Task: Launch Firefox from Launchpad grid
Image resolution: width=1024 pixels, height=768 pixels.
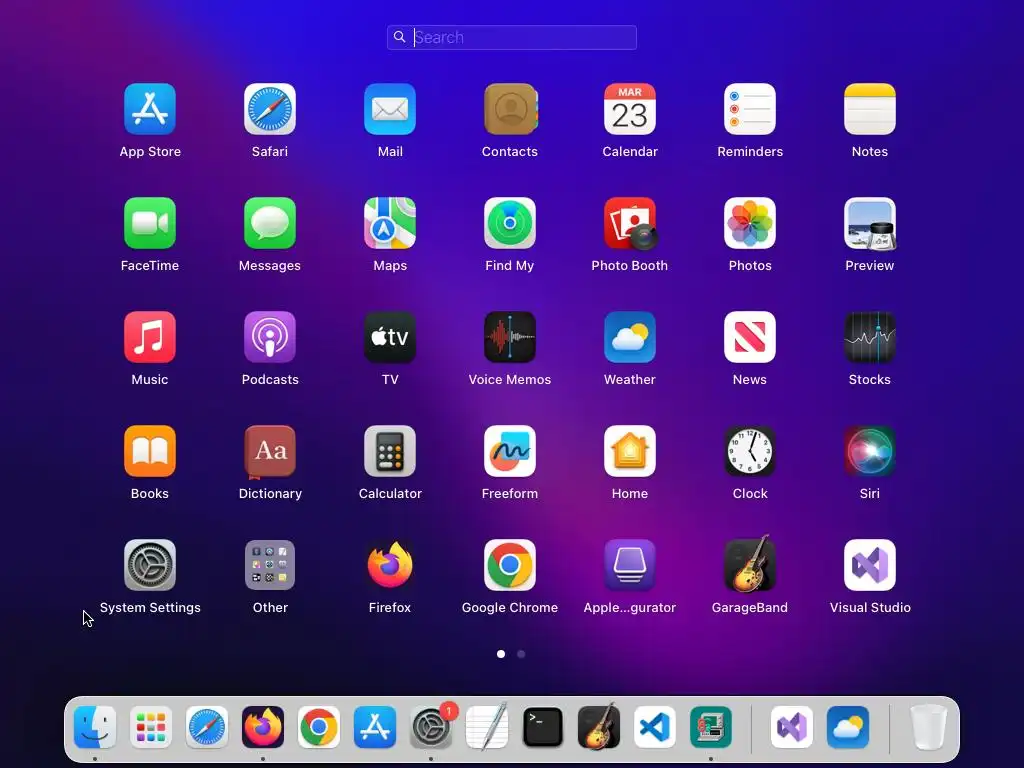Action: click(390, 565)
